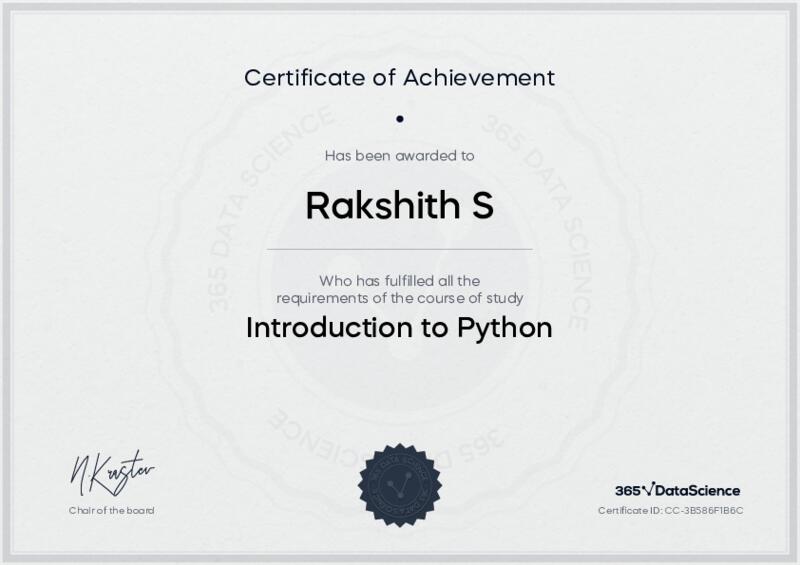The height and width of the screenshot is (565, 800).
Task: Click the word "Python" in course title
Action: pos(504,329)
